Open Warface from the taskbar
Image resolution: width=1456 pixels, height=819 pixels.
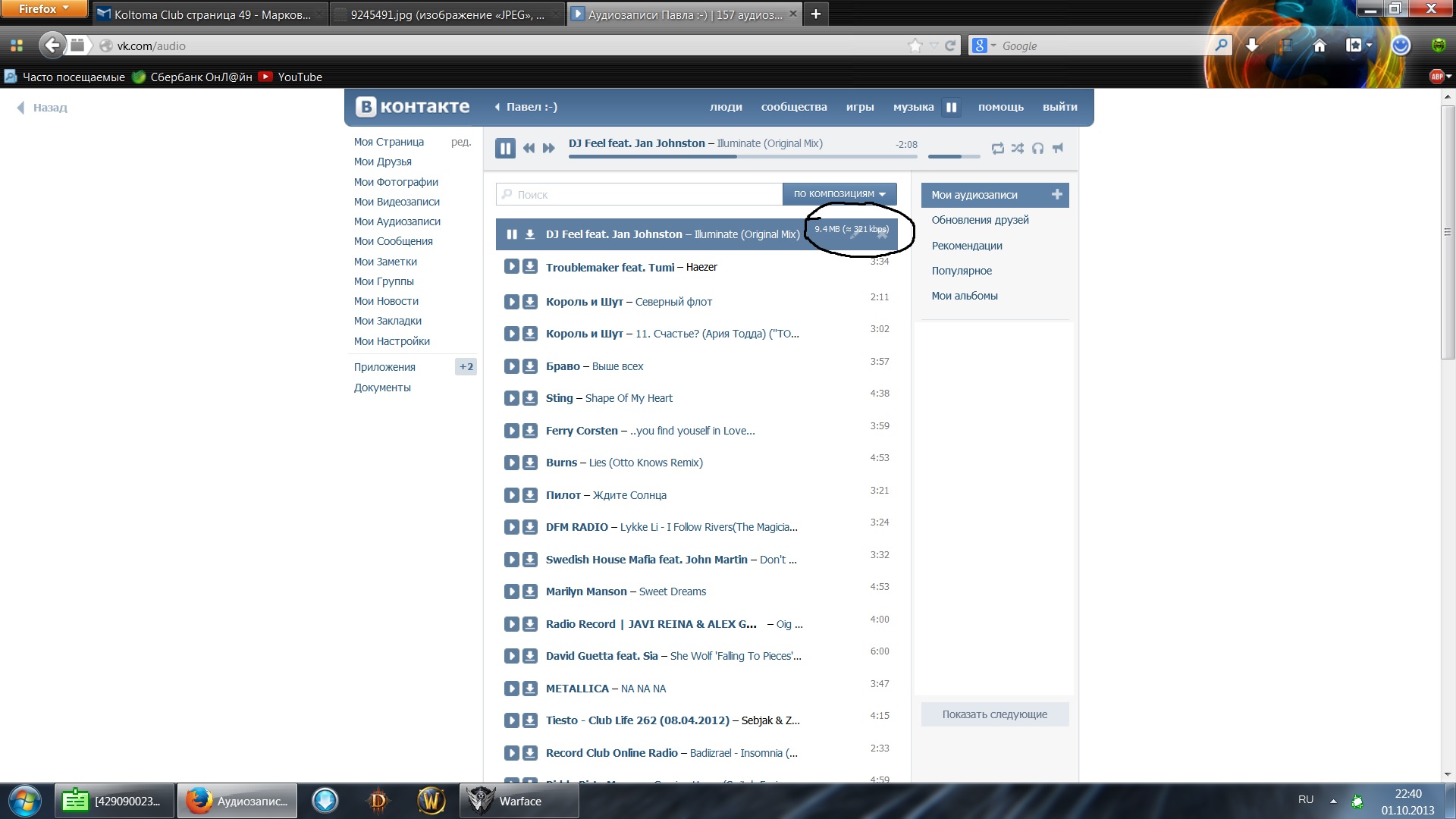(519, 801)
